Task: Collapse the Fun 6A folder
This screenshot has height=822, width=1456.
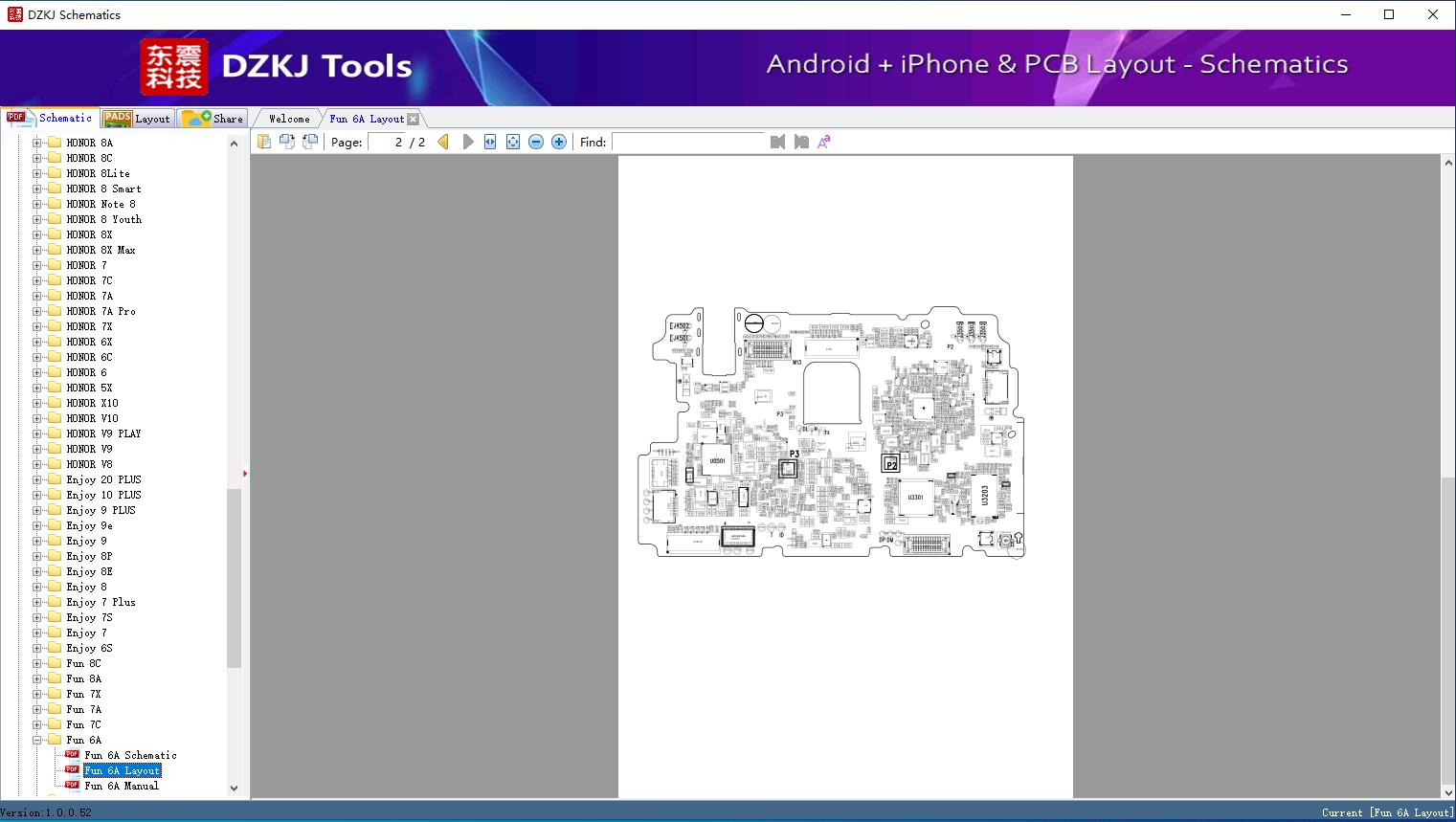Action: tap(37, 740)
